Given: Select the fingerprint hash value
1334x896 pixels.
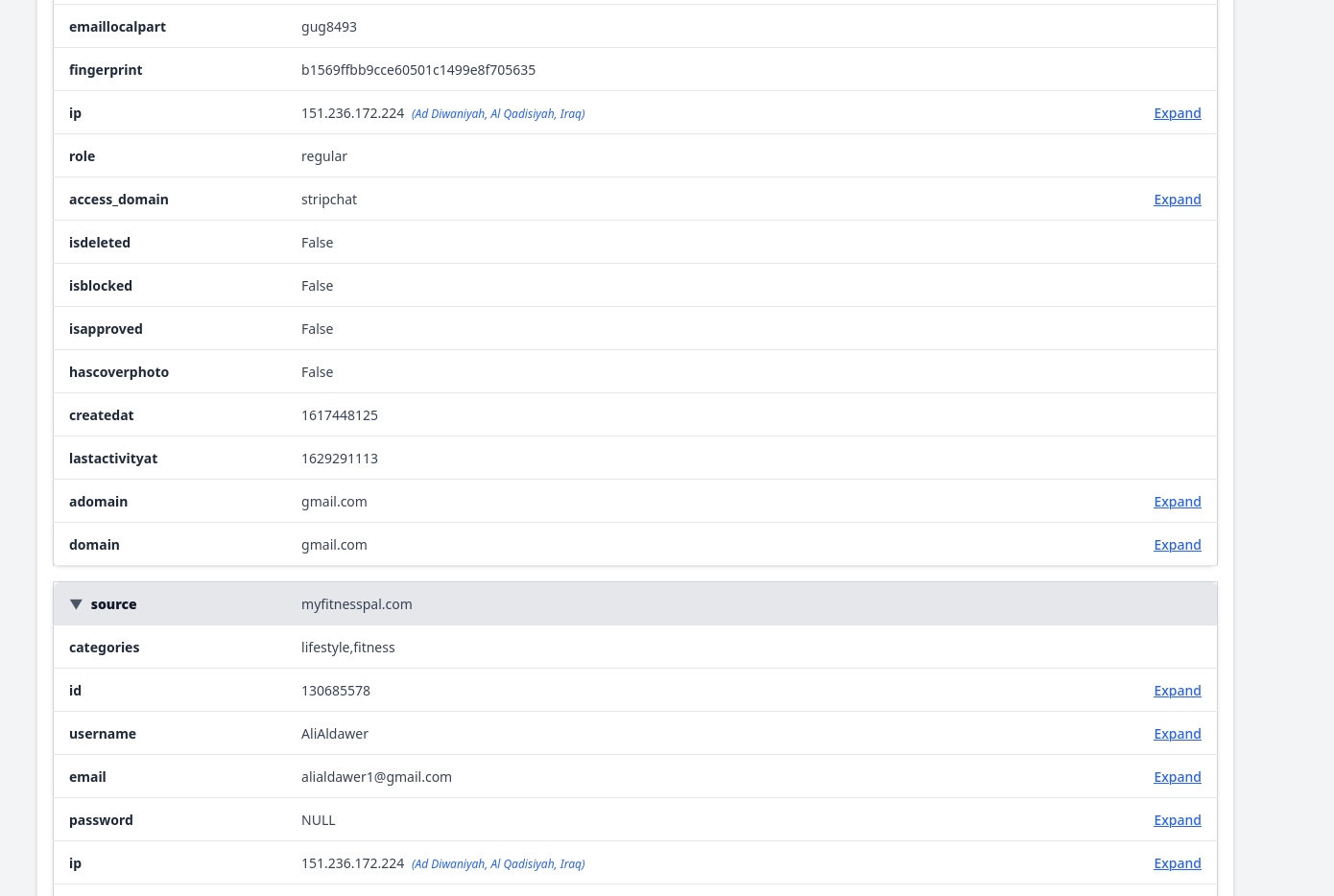Looking at the screenshot, I should click(418, 70).
